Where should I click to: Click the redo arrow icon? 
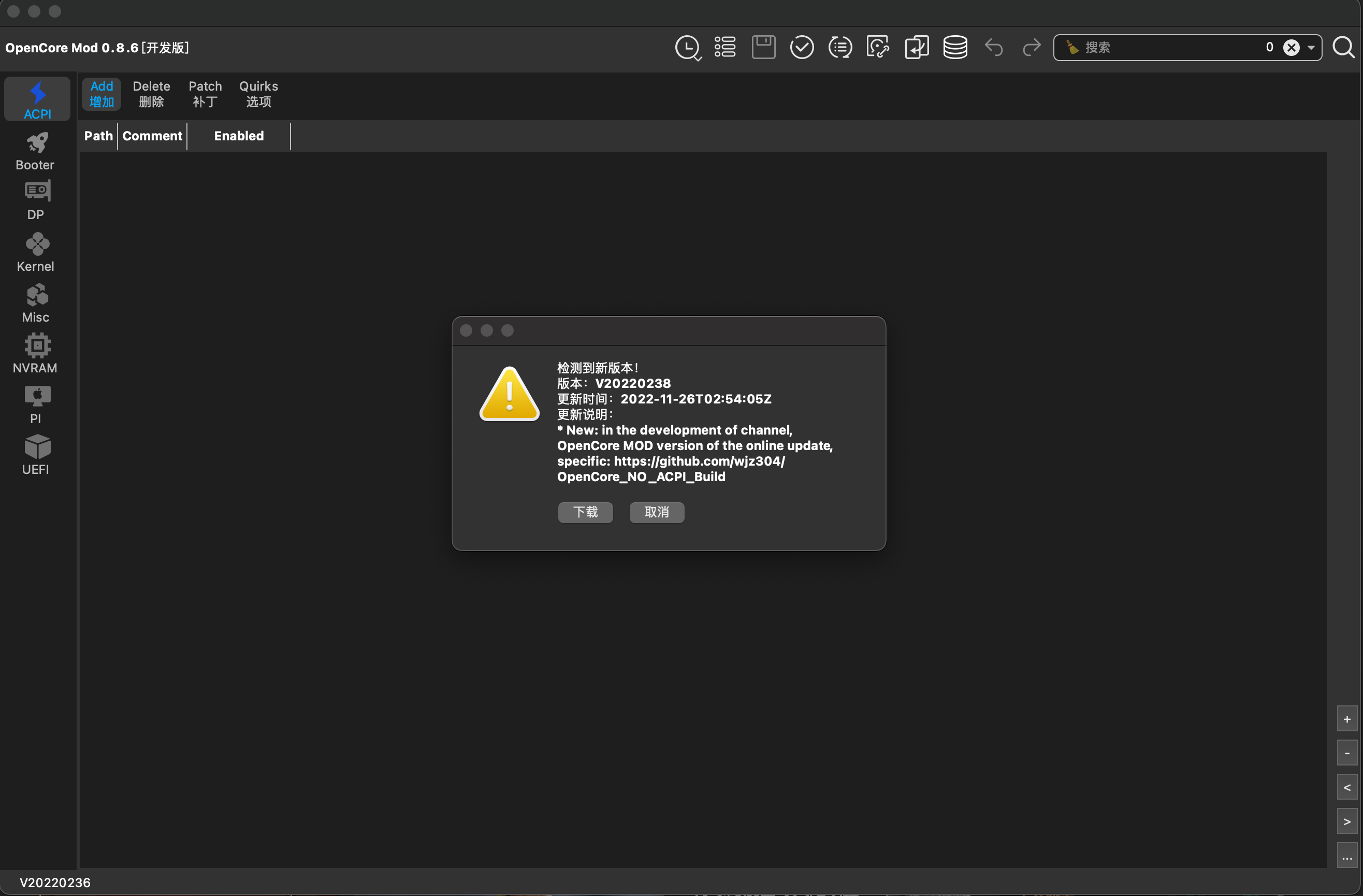[1032, 48]
